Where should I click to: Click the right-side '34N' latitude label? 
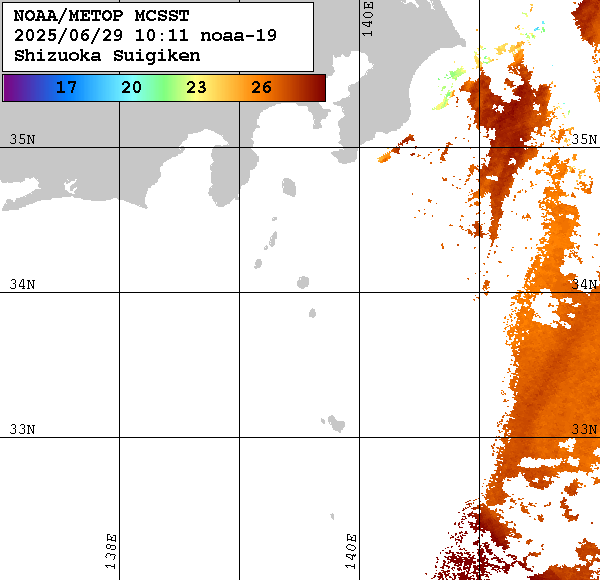coord(584,284)
